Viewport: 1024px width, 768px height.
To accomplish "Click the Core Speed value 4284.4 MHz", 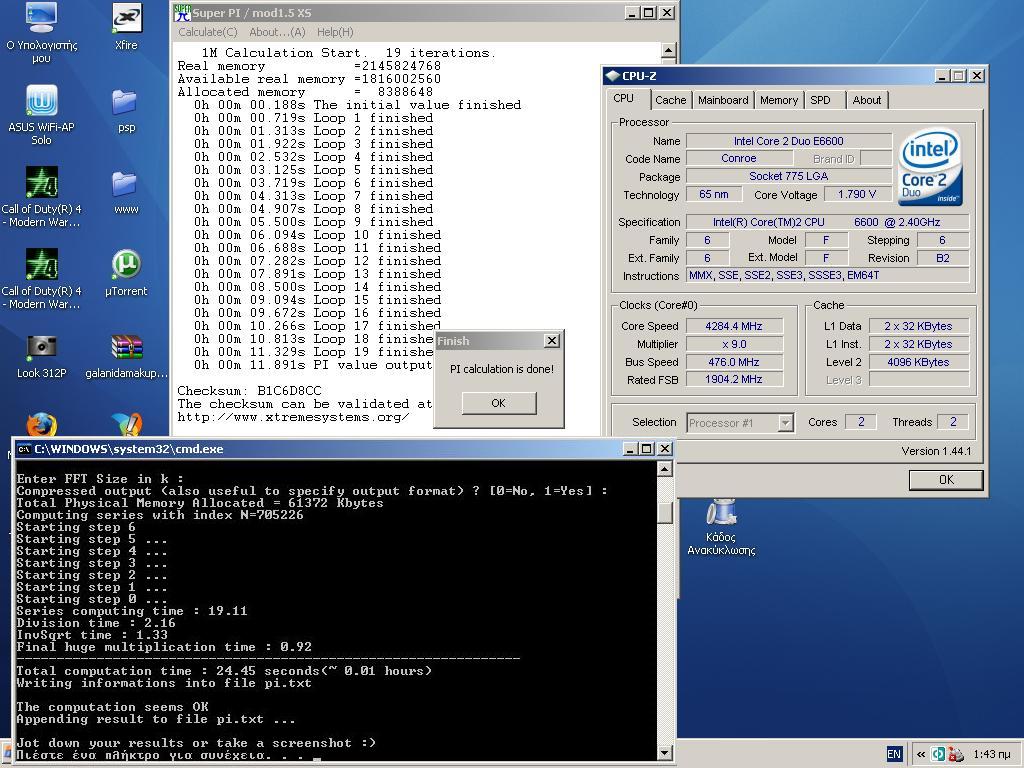I will pos(734,326).
